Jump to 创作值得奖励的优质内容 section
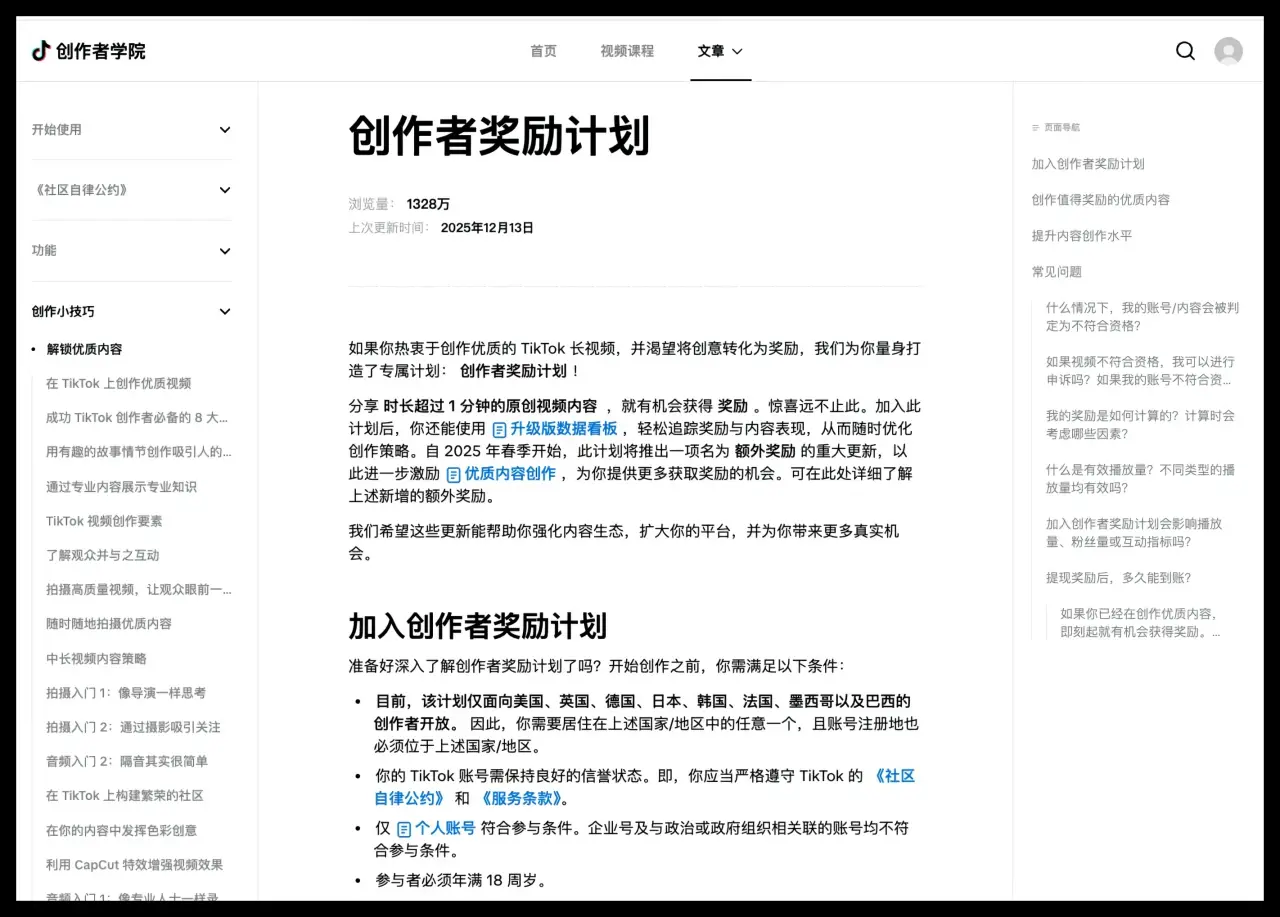The width and height of the screenshot is (1280, 917). coord(1101,200)
